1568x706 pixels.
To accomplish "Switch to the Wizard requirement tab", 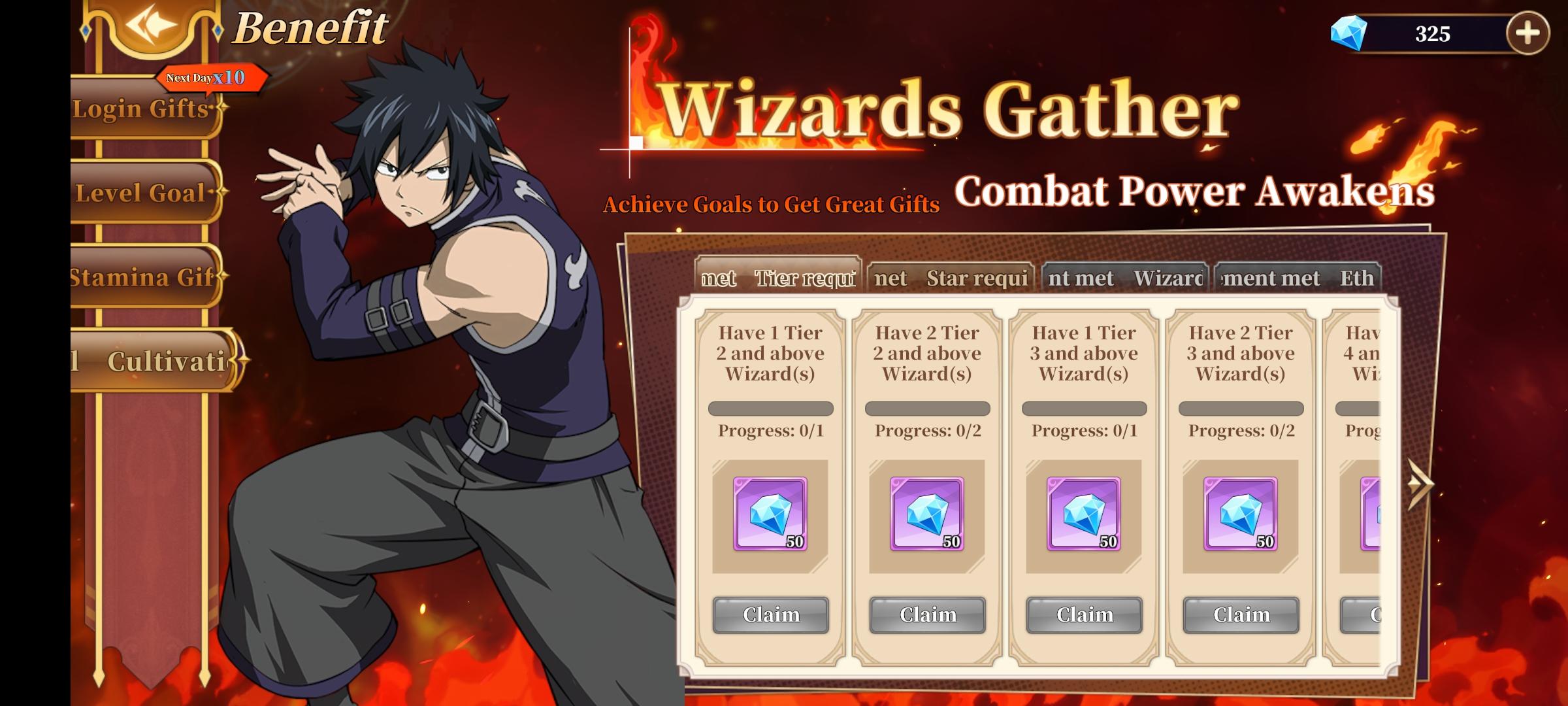I will click(x=1125, y=279).
